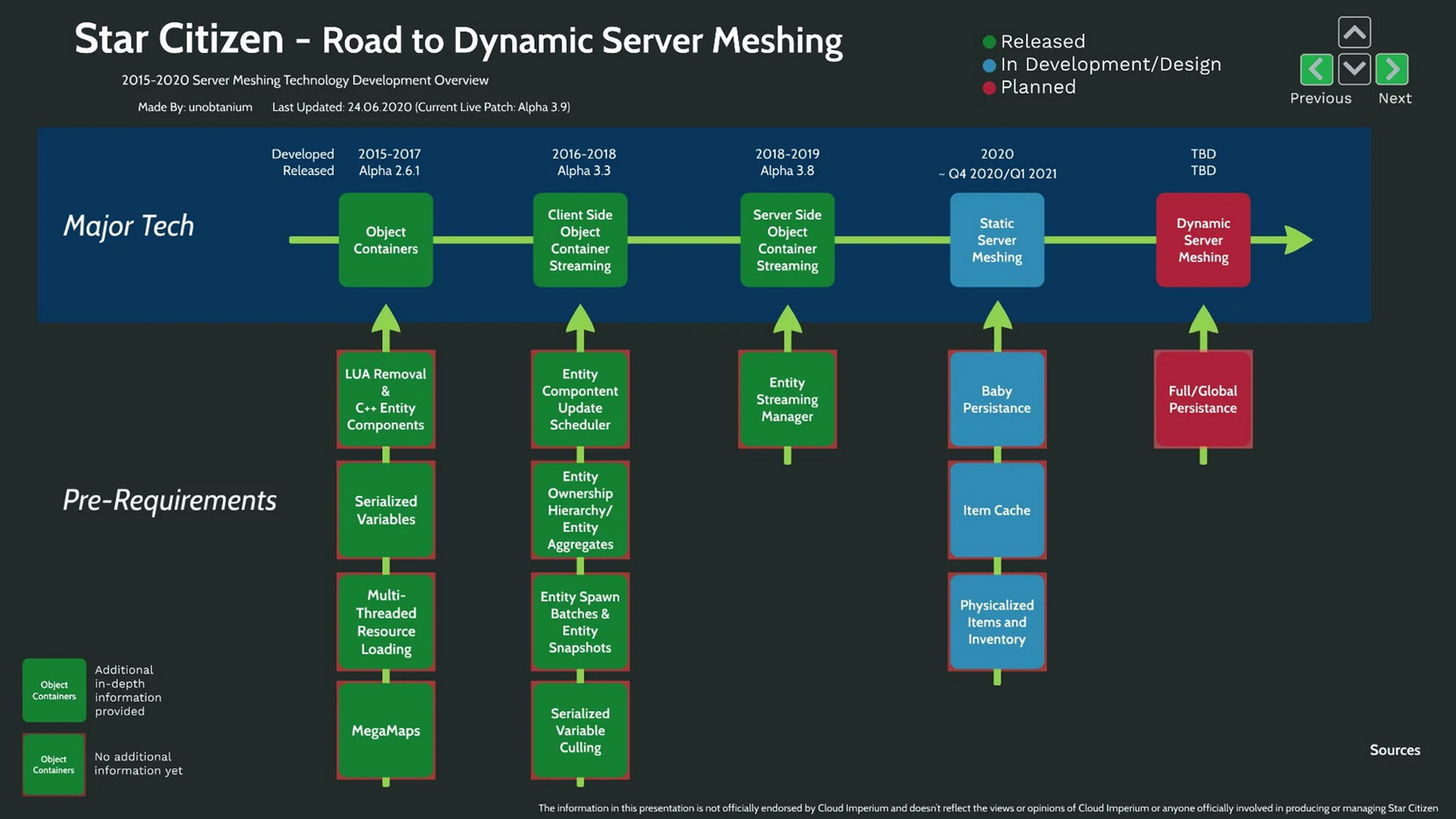Click the green Next arrow icon
Image resolution: width=1456 pixels, height=819 pixels.
click(1392, 70)
